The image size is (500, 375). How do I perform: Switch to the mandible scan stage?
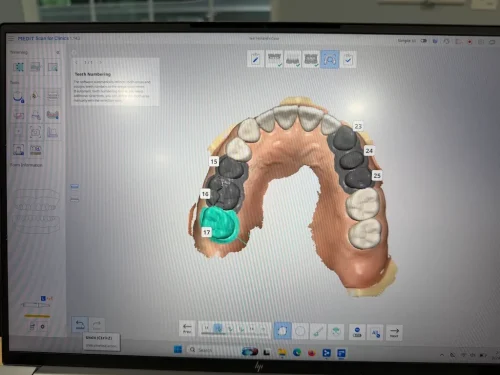coord(292,59)
